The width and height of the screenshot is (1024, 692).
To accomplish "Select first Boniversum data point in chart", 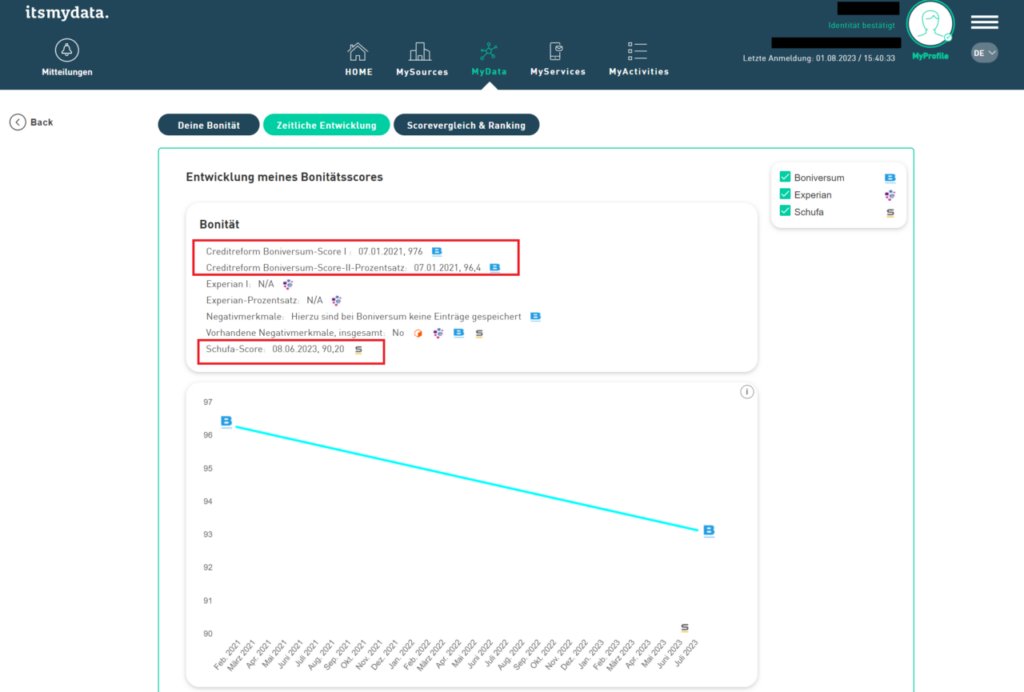I will [x=226, y=421].
